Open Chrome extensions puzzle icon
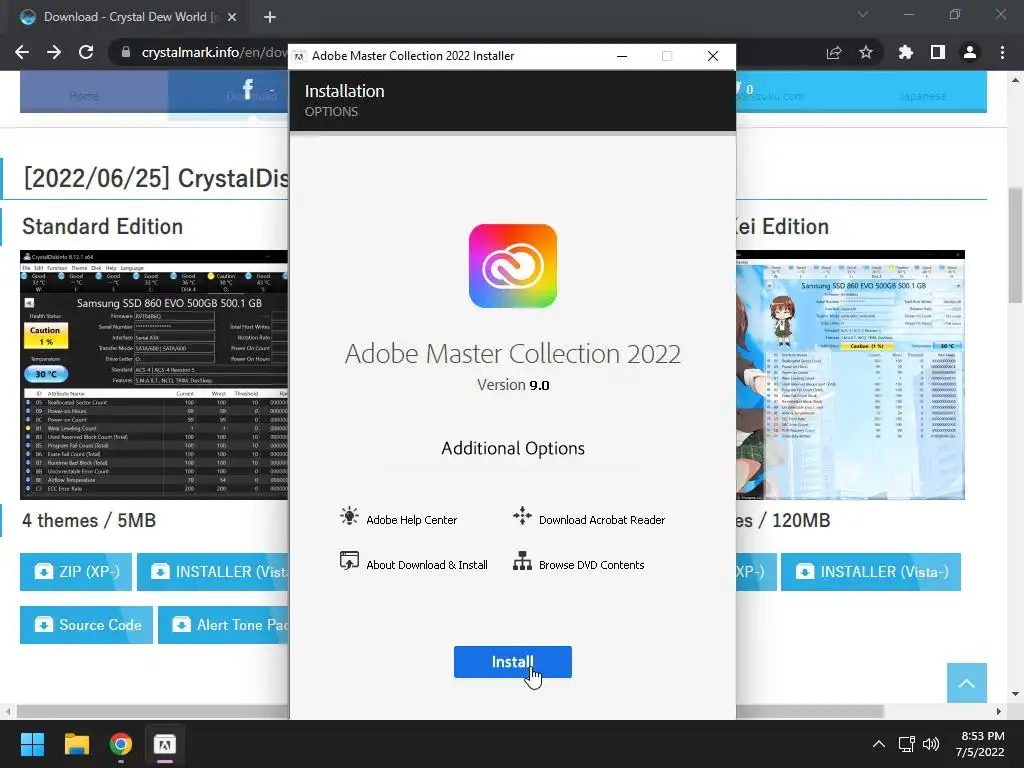 click(905, 52)
